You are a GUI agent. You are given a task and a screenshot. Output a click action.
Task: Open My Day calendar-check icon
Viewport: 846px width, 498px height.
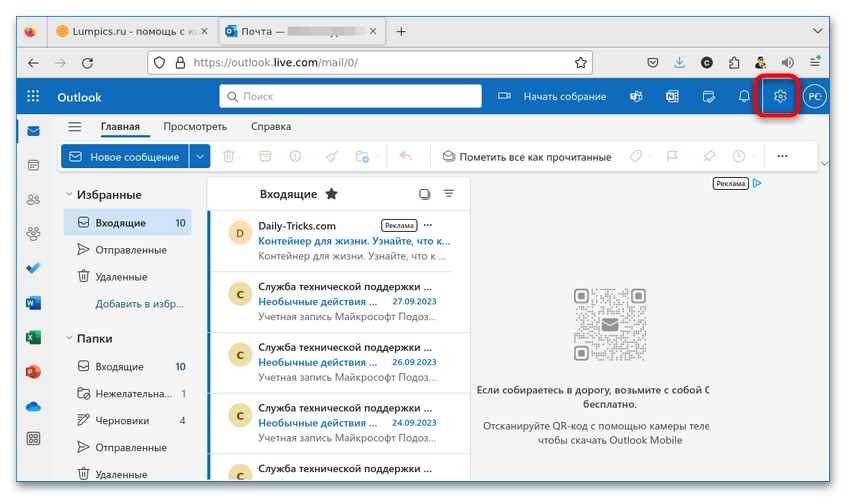tap(708, 97)
